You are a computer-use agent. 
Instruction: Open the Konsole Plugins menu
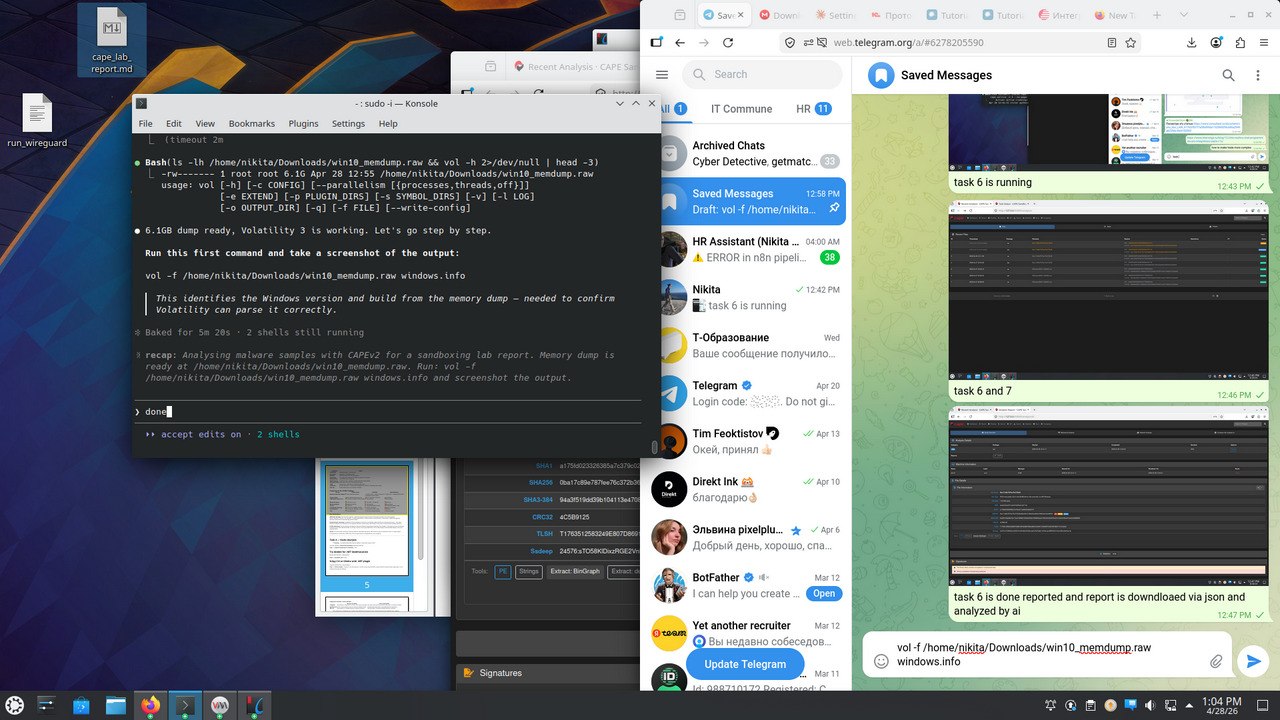click(x=303, y=124)
